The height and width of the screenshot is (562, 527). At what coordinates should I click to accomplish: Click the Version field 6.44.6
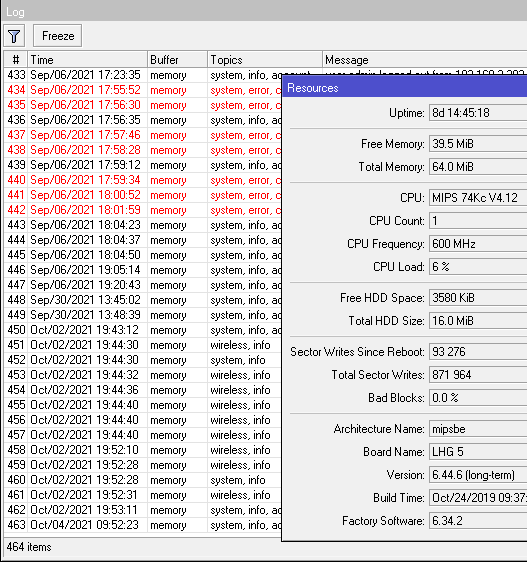pos(478,475)
